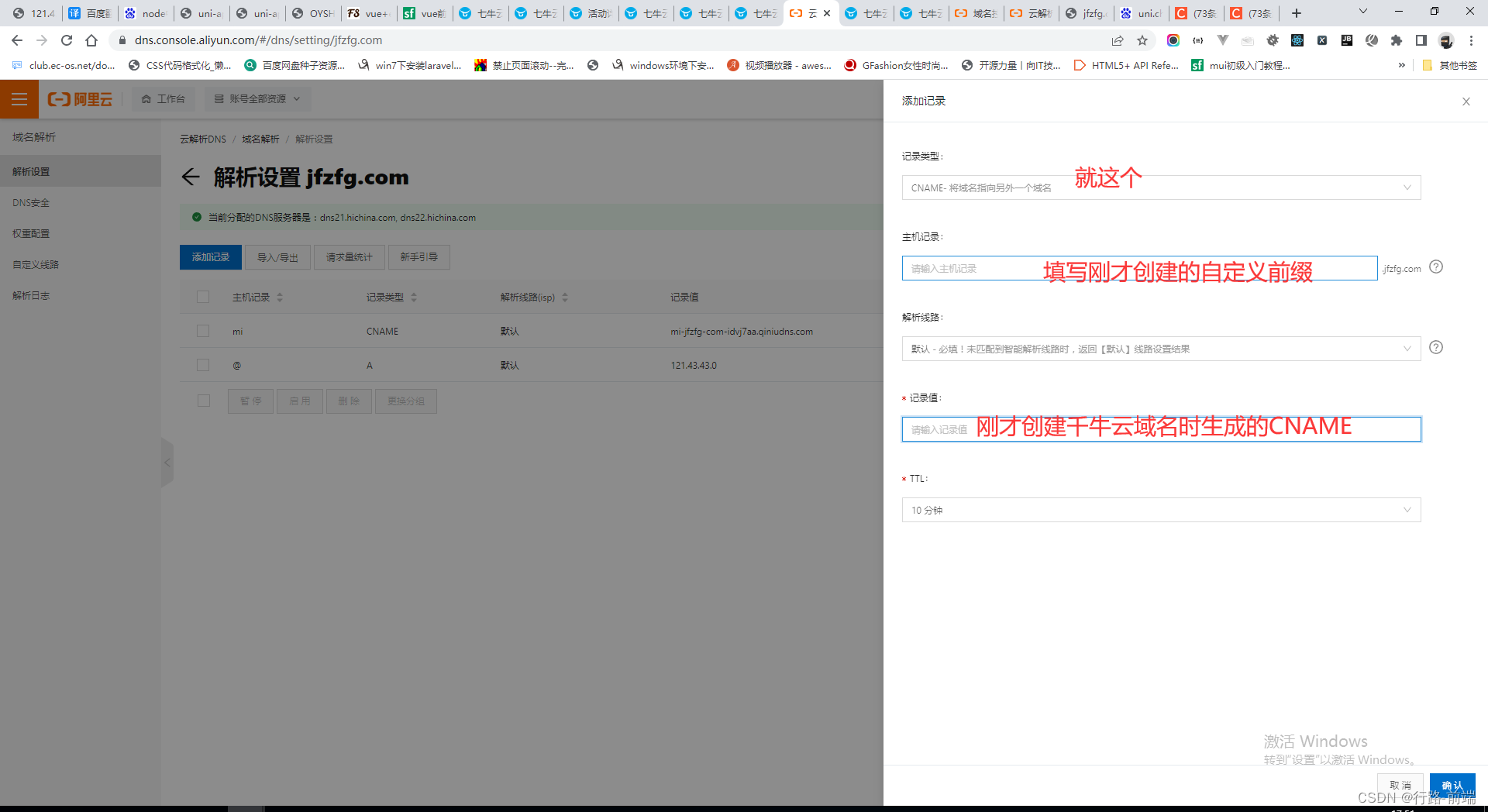The image size is (1488, 812).
Task: Click the 新手引导 button
Action: [418, 257]
